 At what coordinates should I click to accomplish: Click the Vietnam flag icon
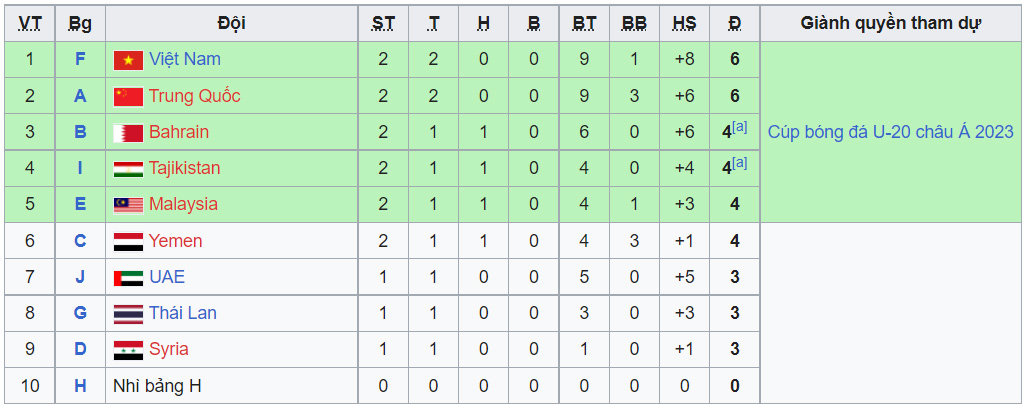tap(128, 60)
